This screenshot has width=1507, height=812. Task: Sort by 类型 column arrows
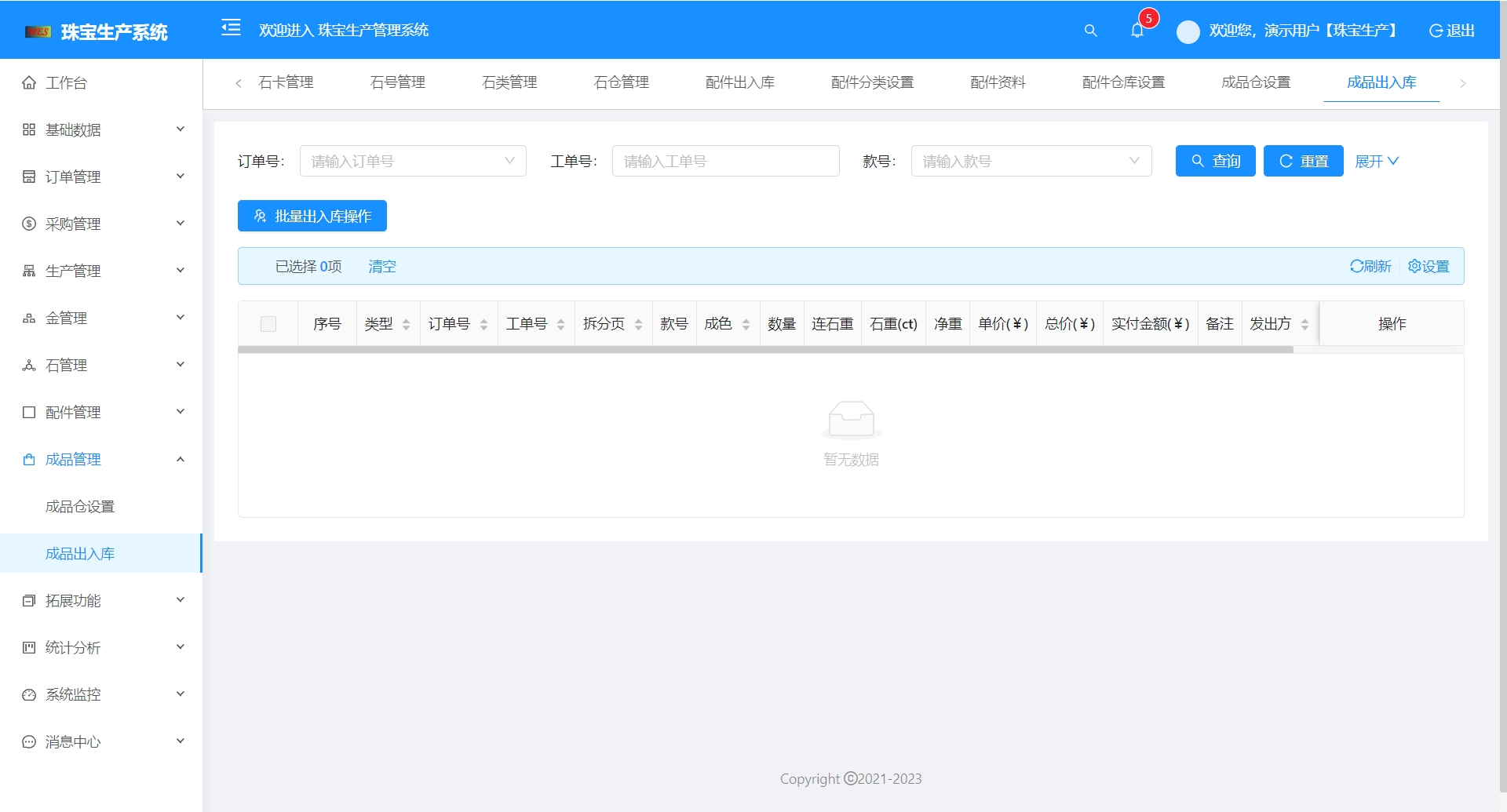click(x=406, y=325)
